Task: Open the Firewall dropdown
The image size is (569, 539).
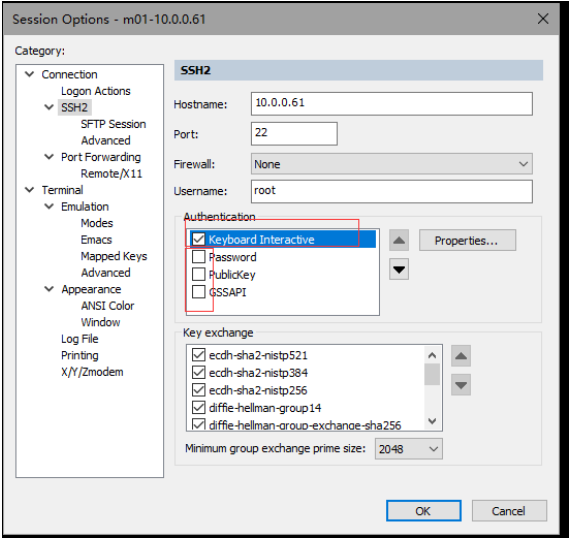Action: [392, 164]
